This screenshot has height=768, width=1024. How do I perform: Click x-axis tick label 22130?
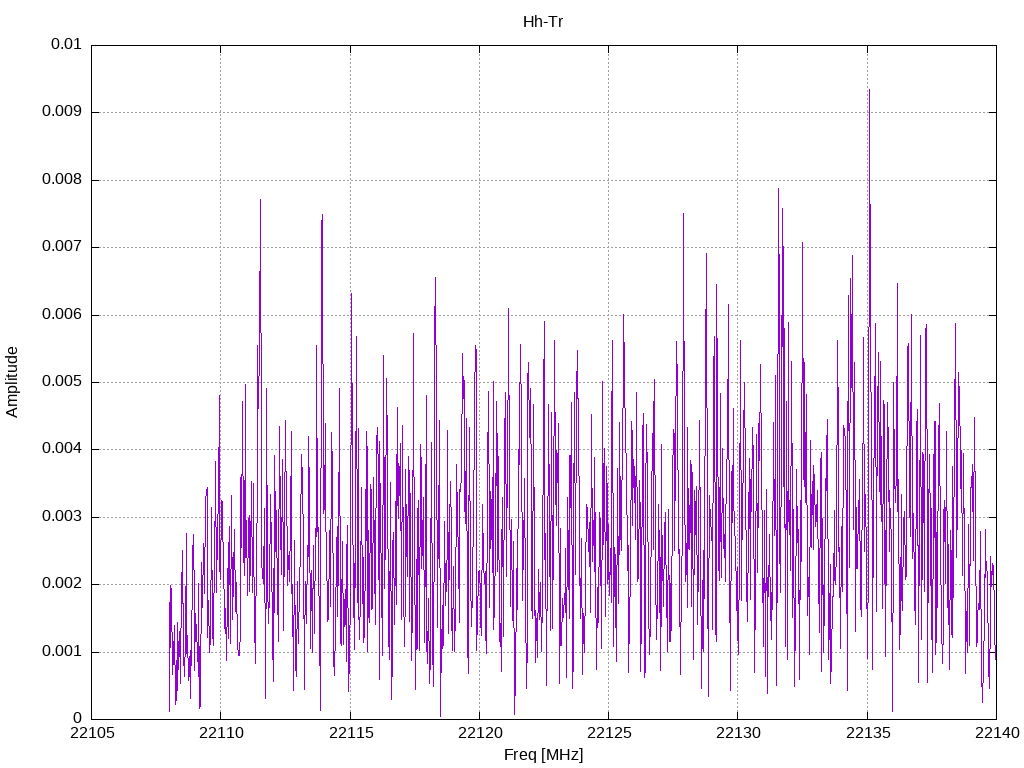coord(739,733)
